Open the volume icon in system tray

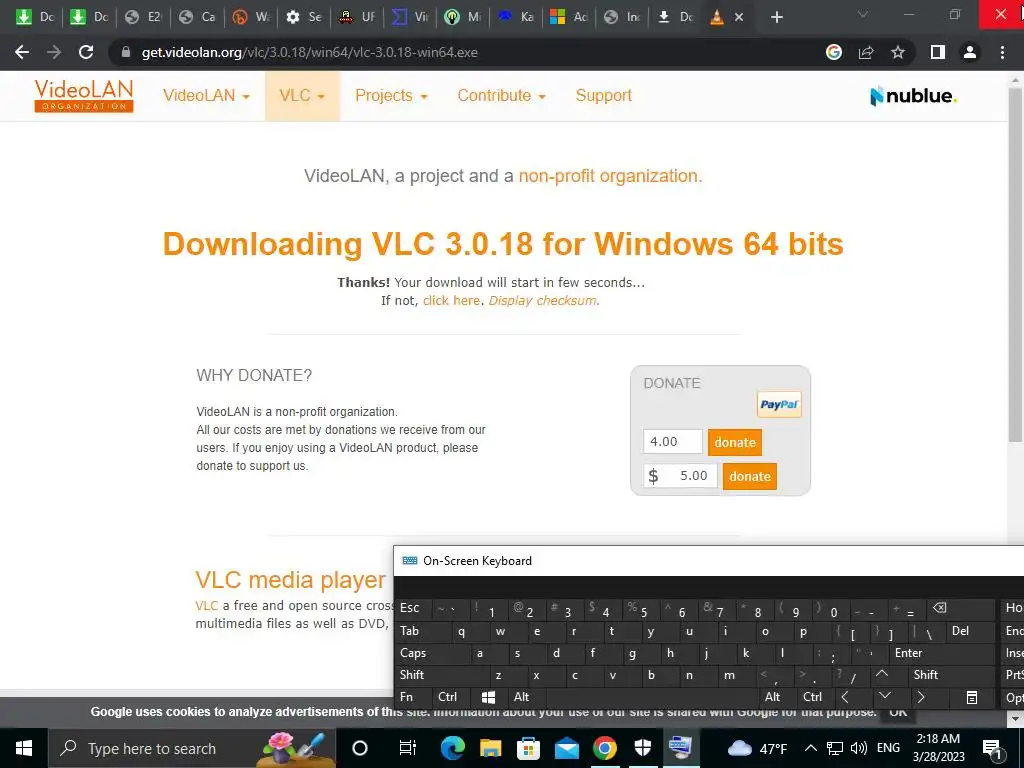pos(859,748)
